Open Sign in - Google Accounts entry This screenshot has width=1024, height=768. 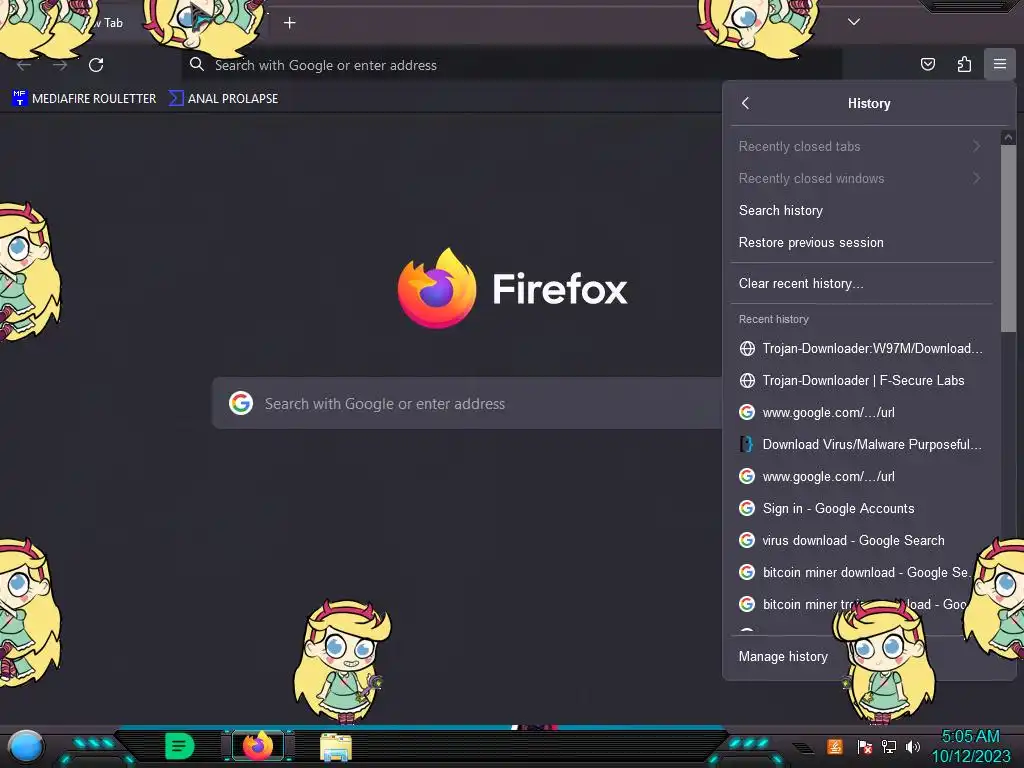[861, 508]
